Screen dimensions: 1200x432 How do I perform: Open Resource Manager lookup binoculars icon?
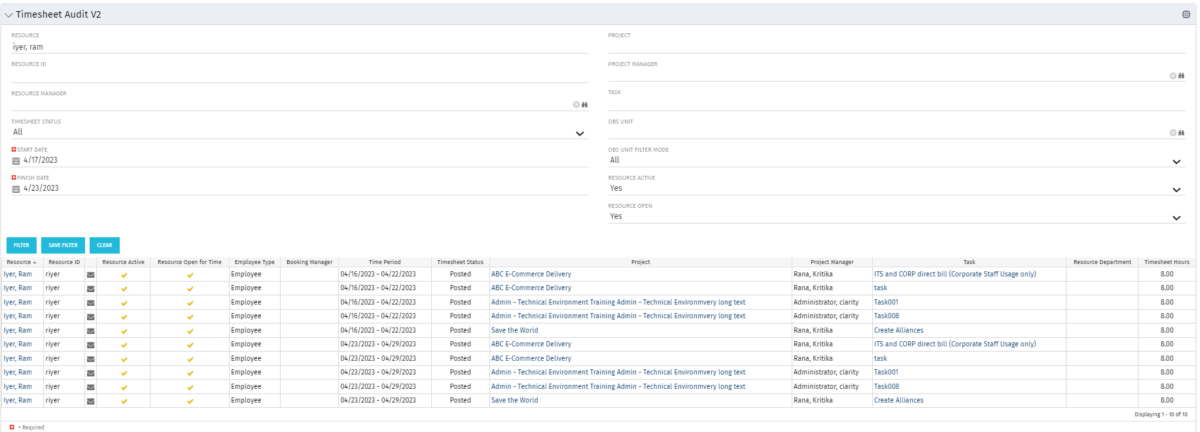click(x=585, y=103)
